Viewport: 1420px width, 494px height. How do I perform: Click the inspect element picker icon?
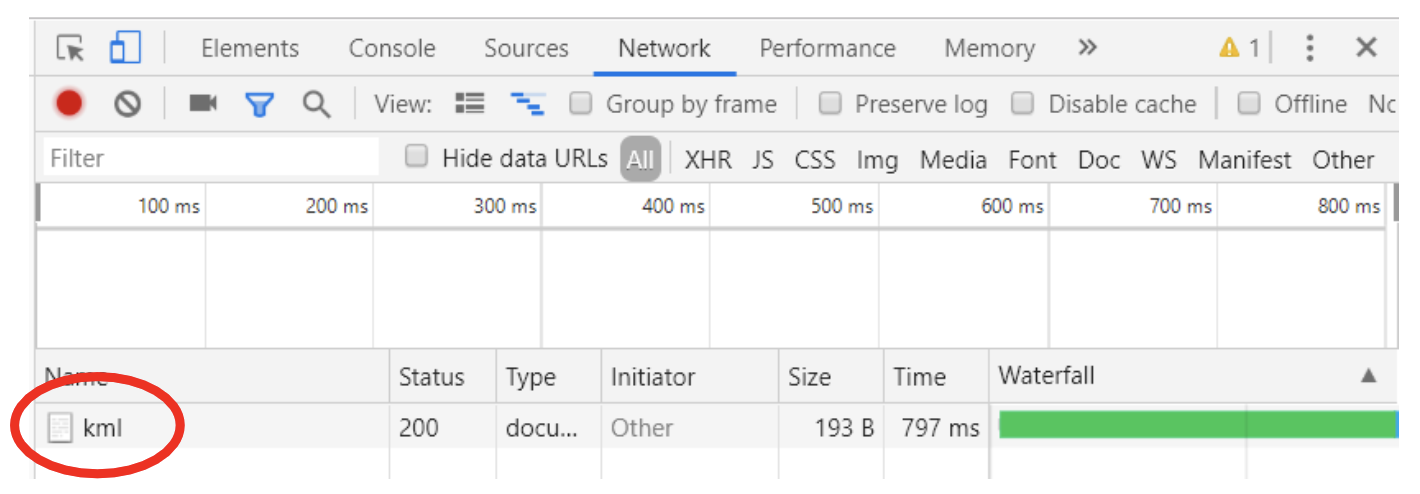coord(70,48)
